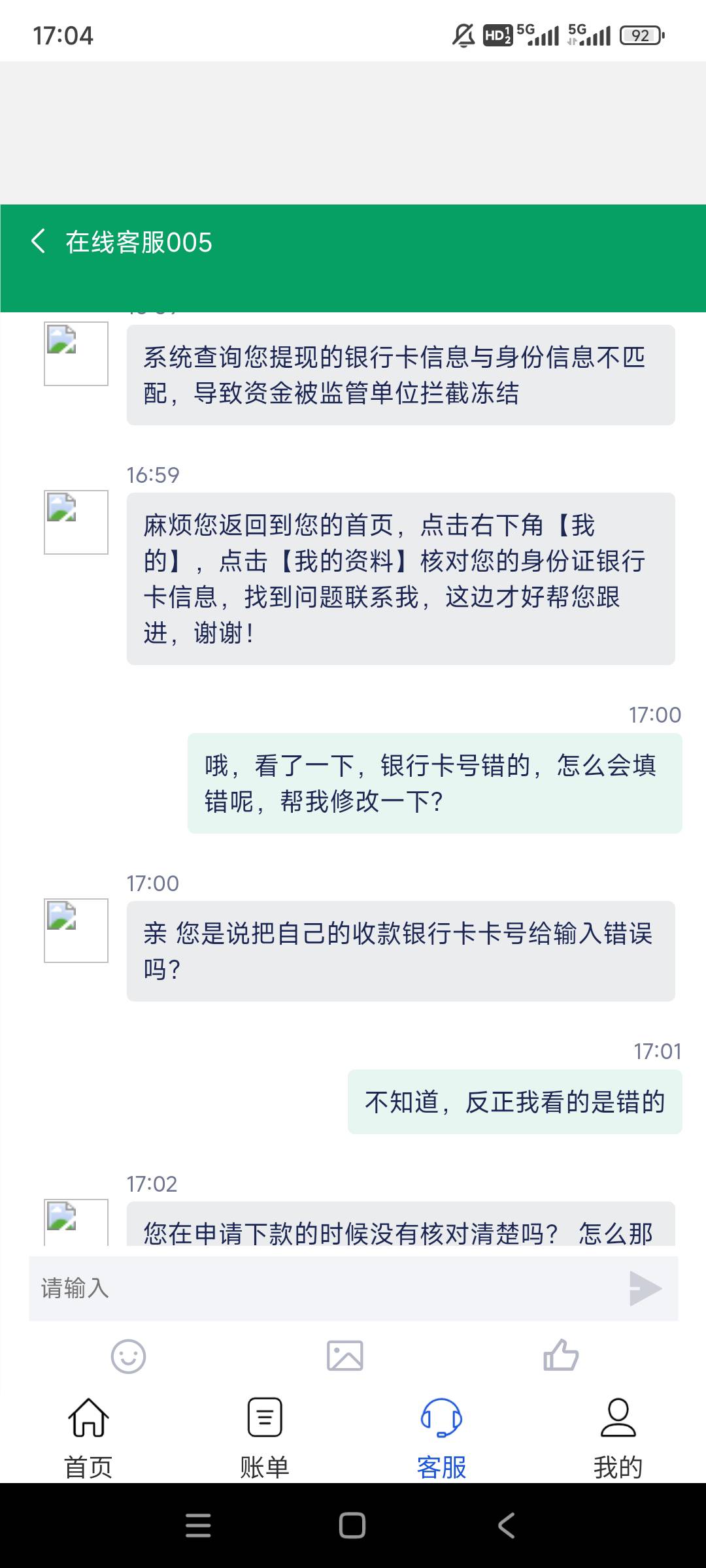This screenshot has width=706, height=1568.
Task: Tap agent avatar beside 17:00 message
Action: coord(76,930)
